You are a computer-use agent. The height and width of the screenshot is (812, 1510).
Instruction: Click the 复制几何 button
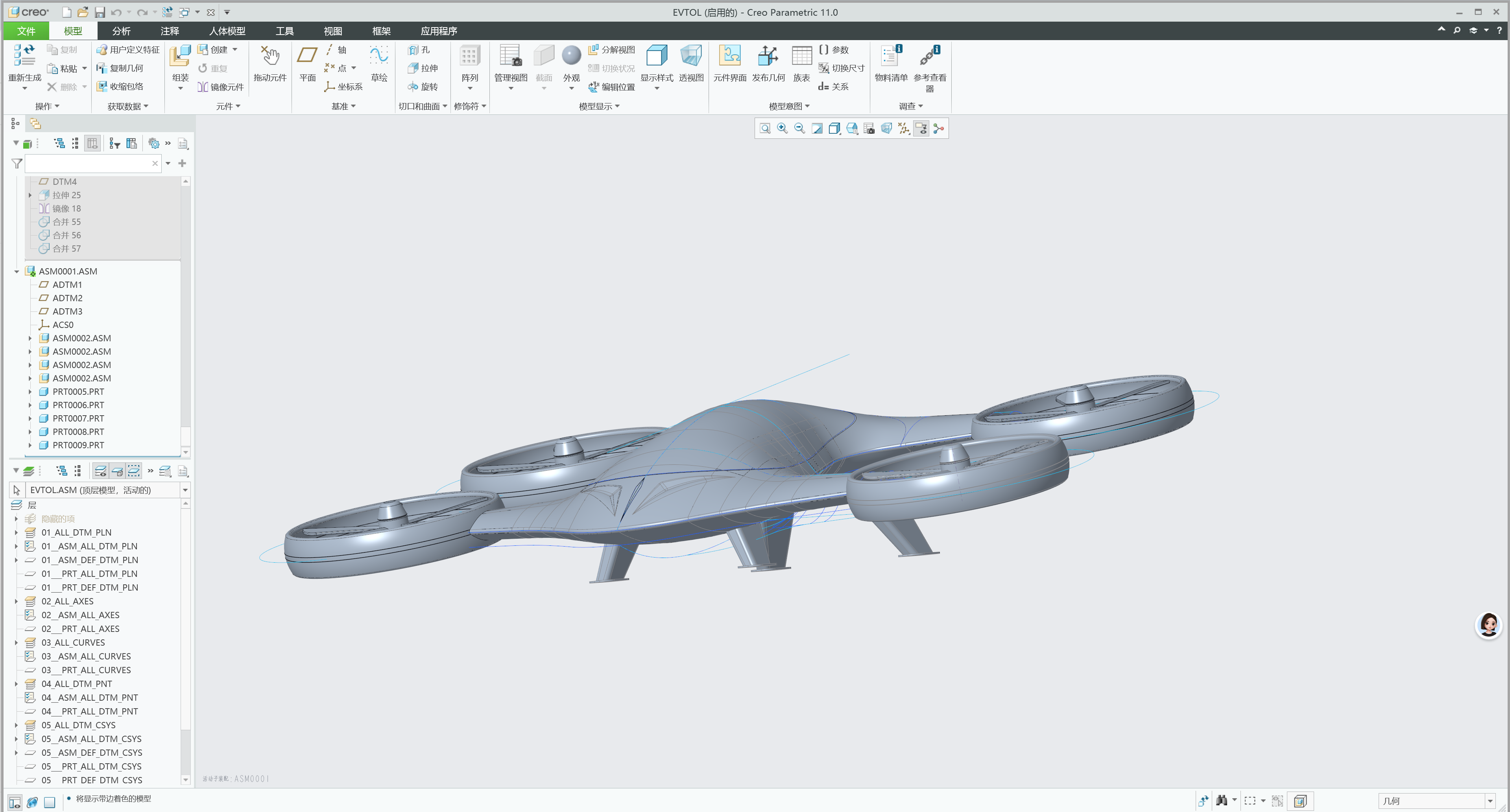coord(120,68)
